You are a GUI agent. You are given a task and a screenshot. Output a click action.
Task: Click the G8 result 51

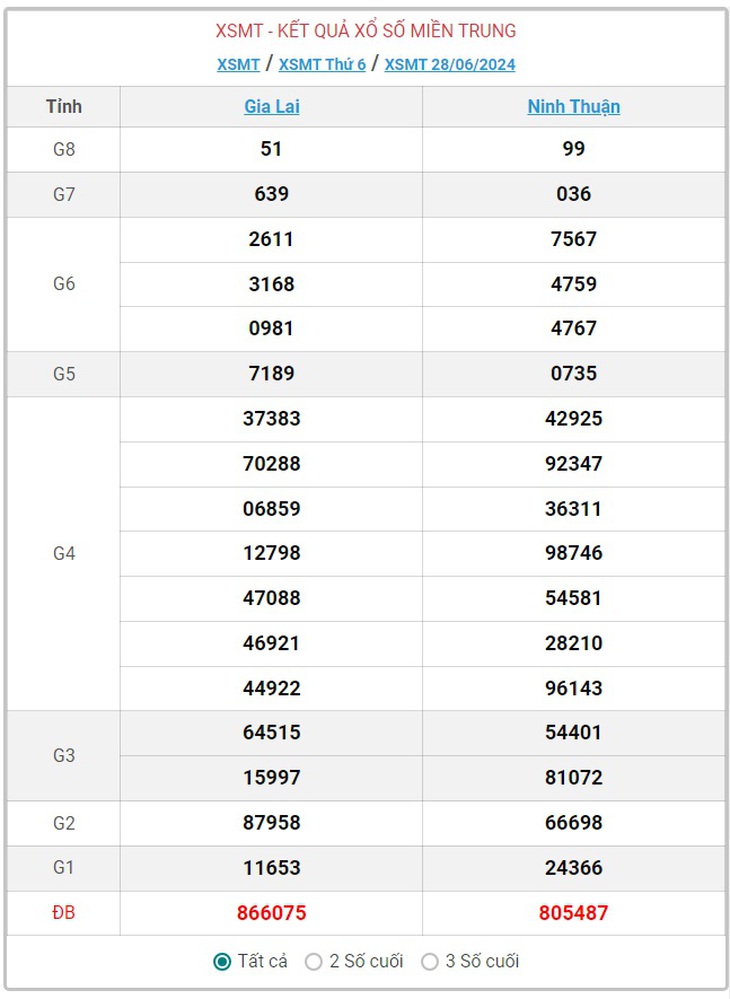tap(271, 148)
